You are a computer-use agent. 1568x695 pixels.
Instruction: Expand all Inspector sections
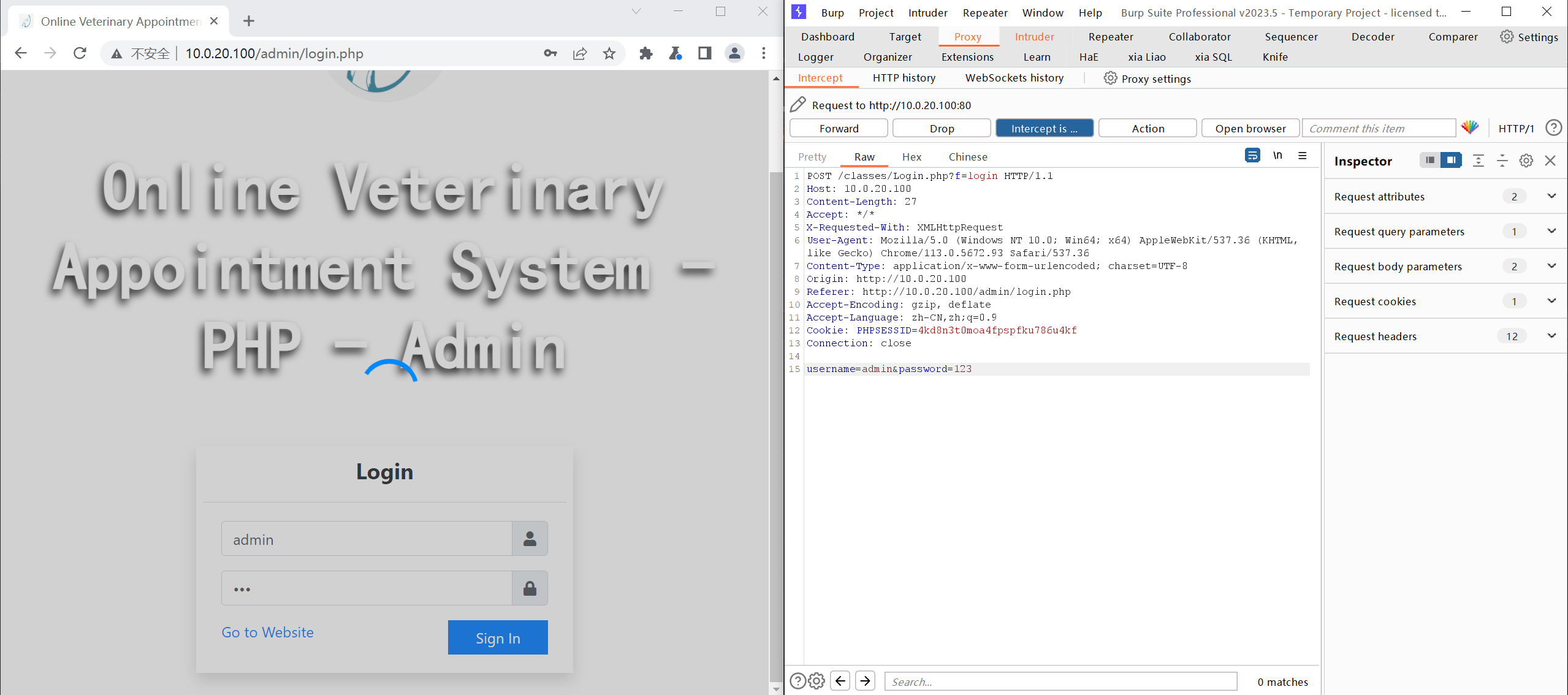pos(1479,161)
